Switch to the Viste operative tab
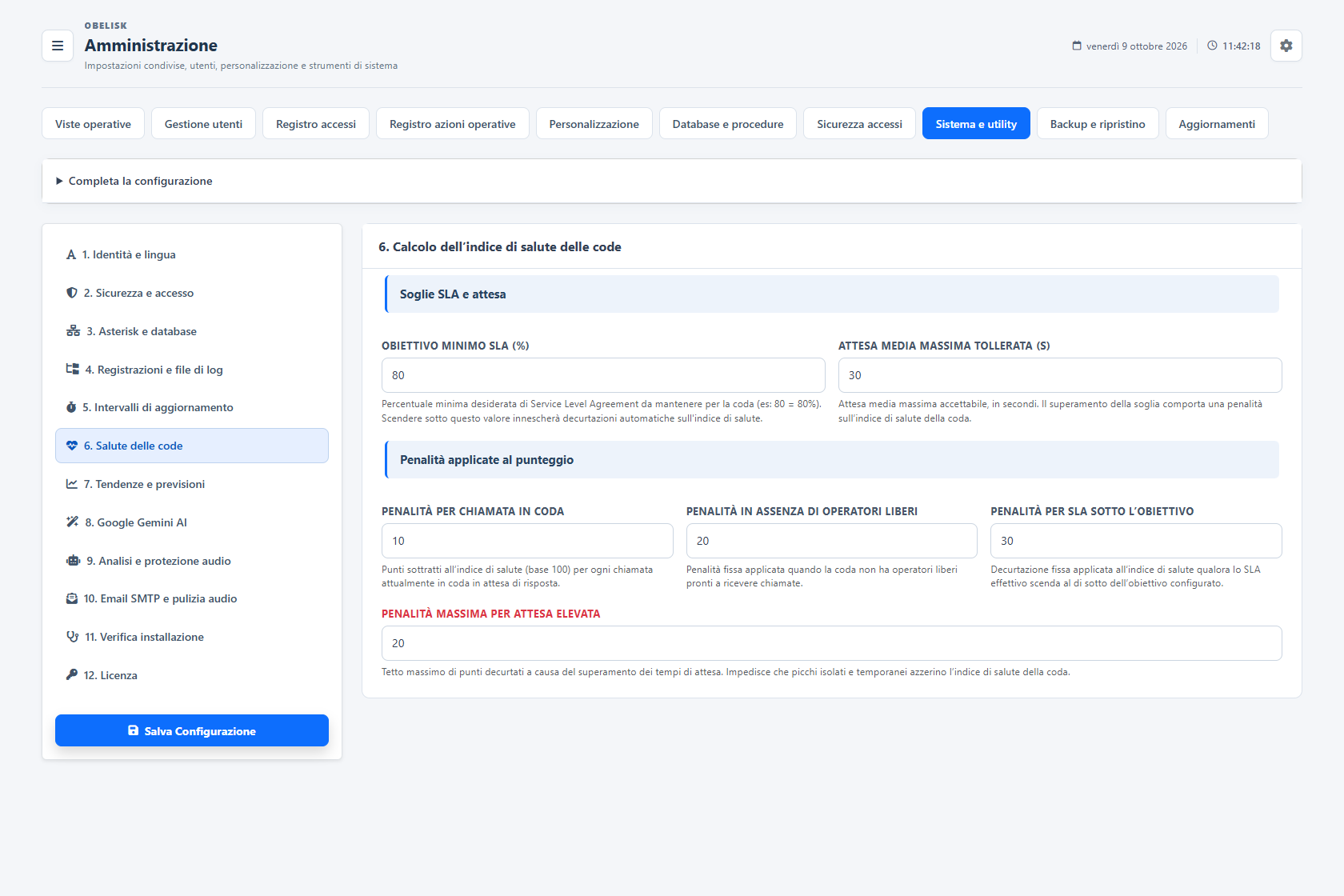 pyautogui.click(x=93, y=124)
